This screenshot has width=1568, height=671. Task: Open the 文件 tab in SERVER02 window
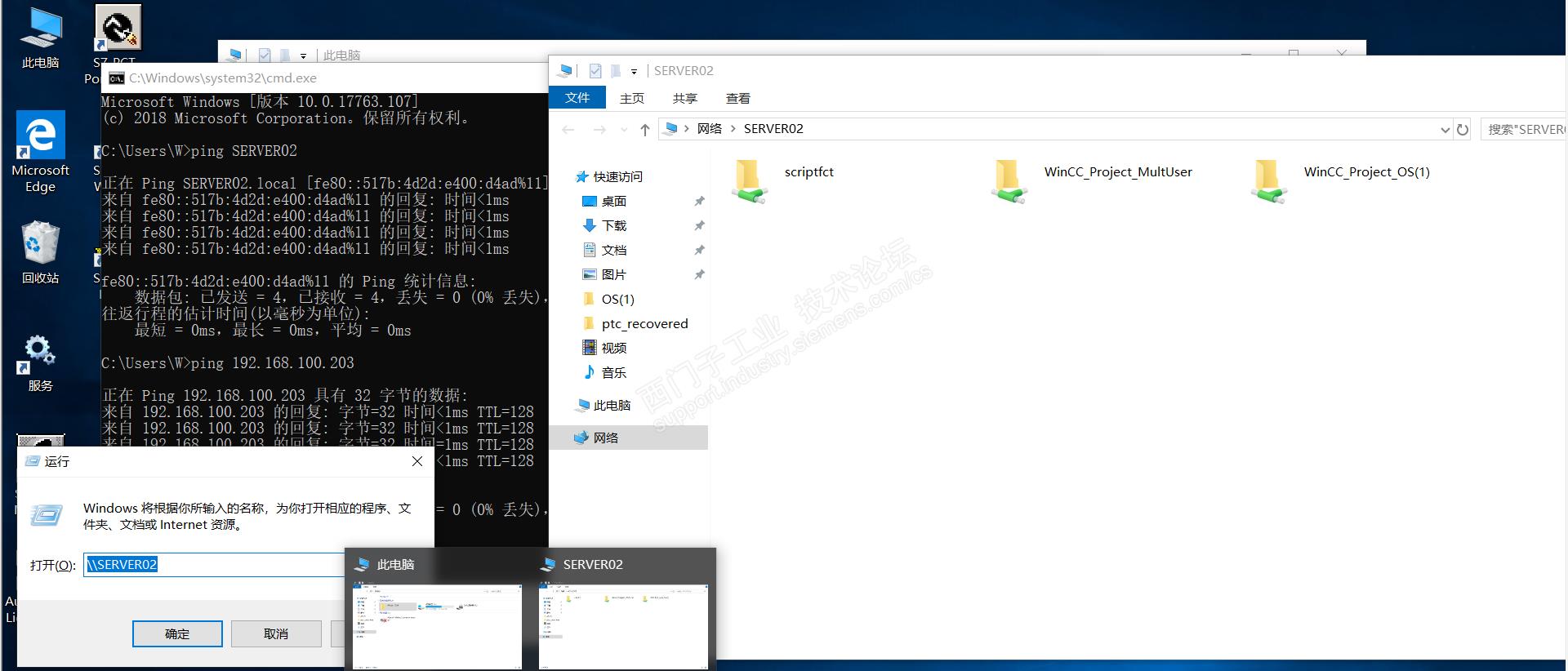click(x=577, y=98)
